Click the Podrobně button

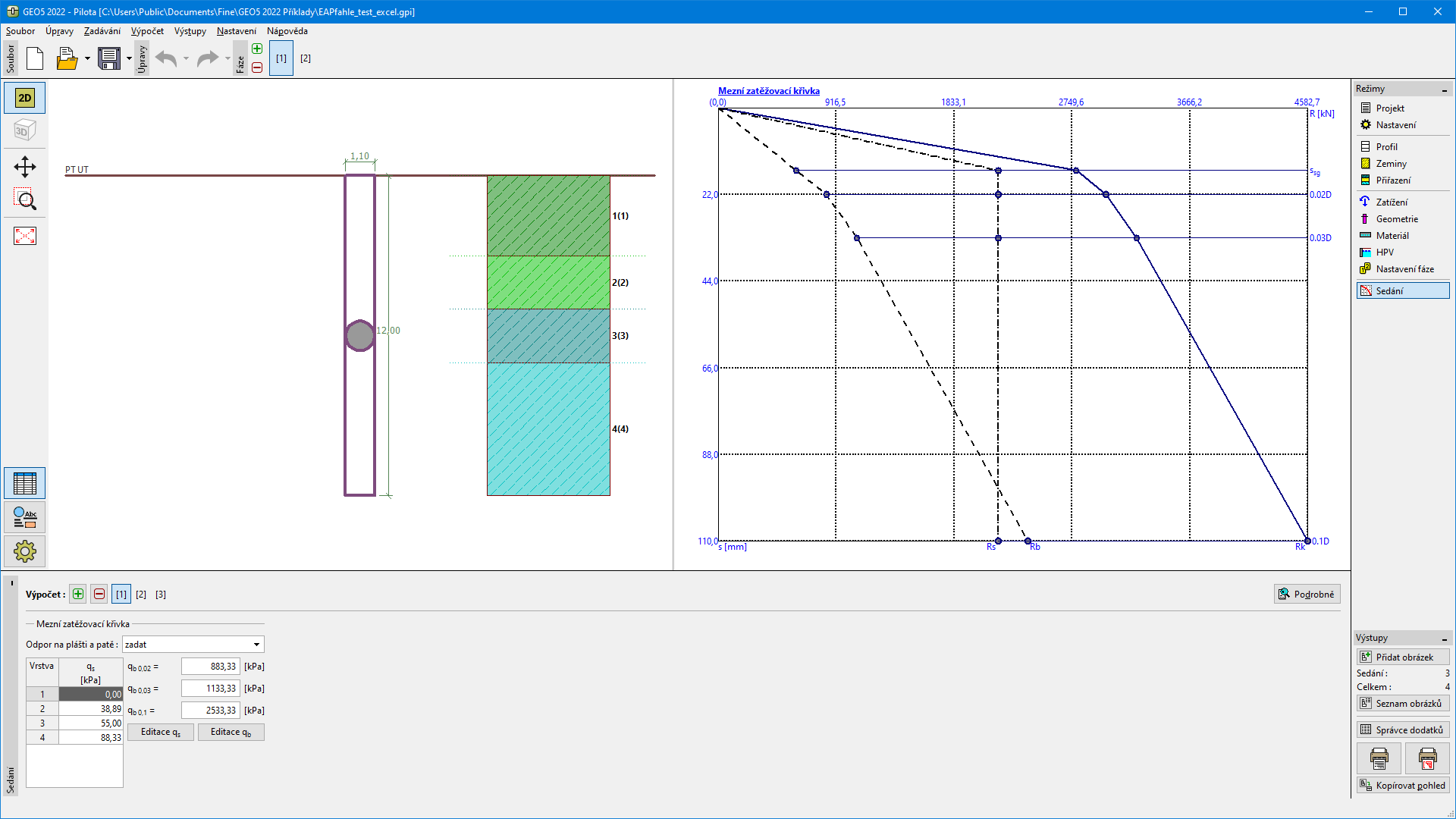[1307, 595]
